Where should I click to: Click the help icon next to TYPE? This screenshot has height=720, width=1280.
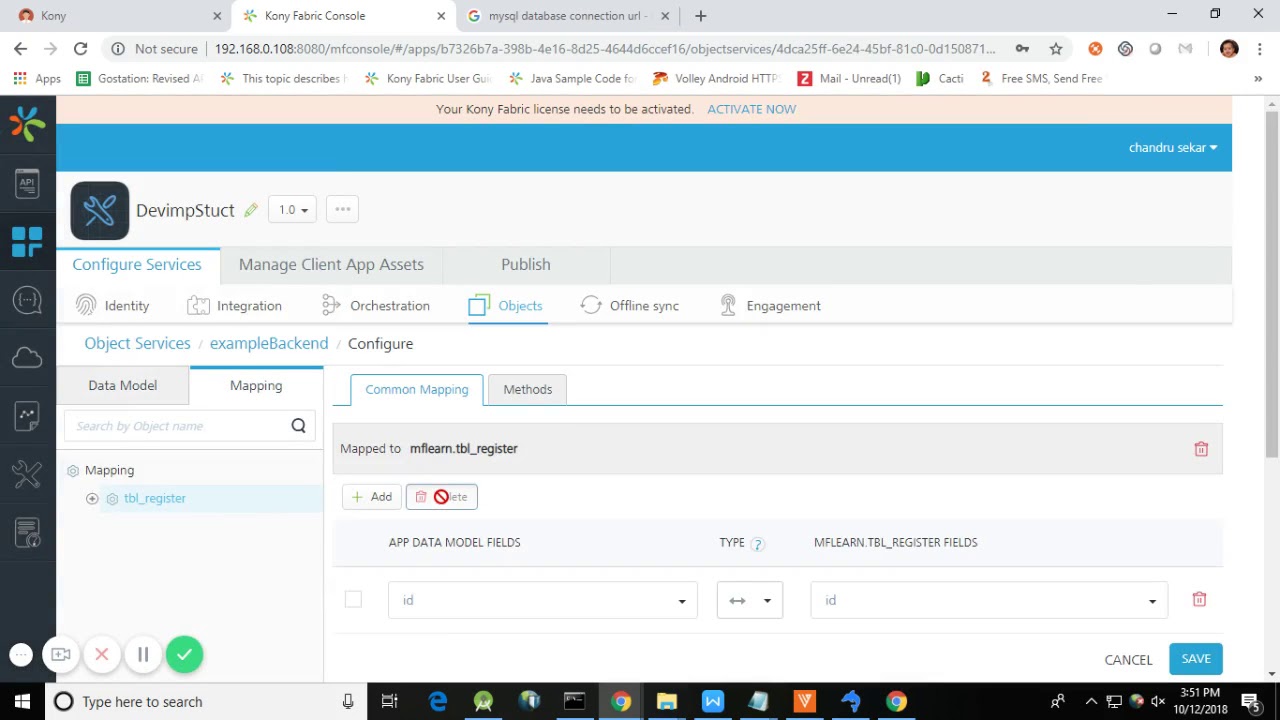[x=757, y=543]
